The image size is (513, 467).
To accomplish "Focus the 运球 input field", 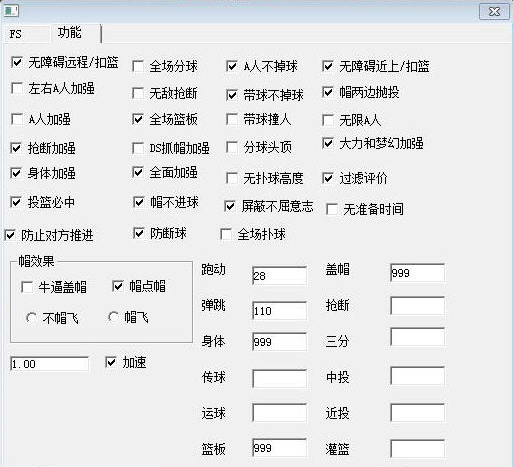I will [x=279, y=413].
